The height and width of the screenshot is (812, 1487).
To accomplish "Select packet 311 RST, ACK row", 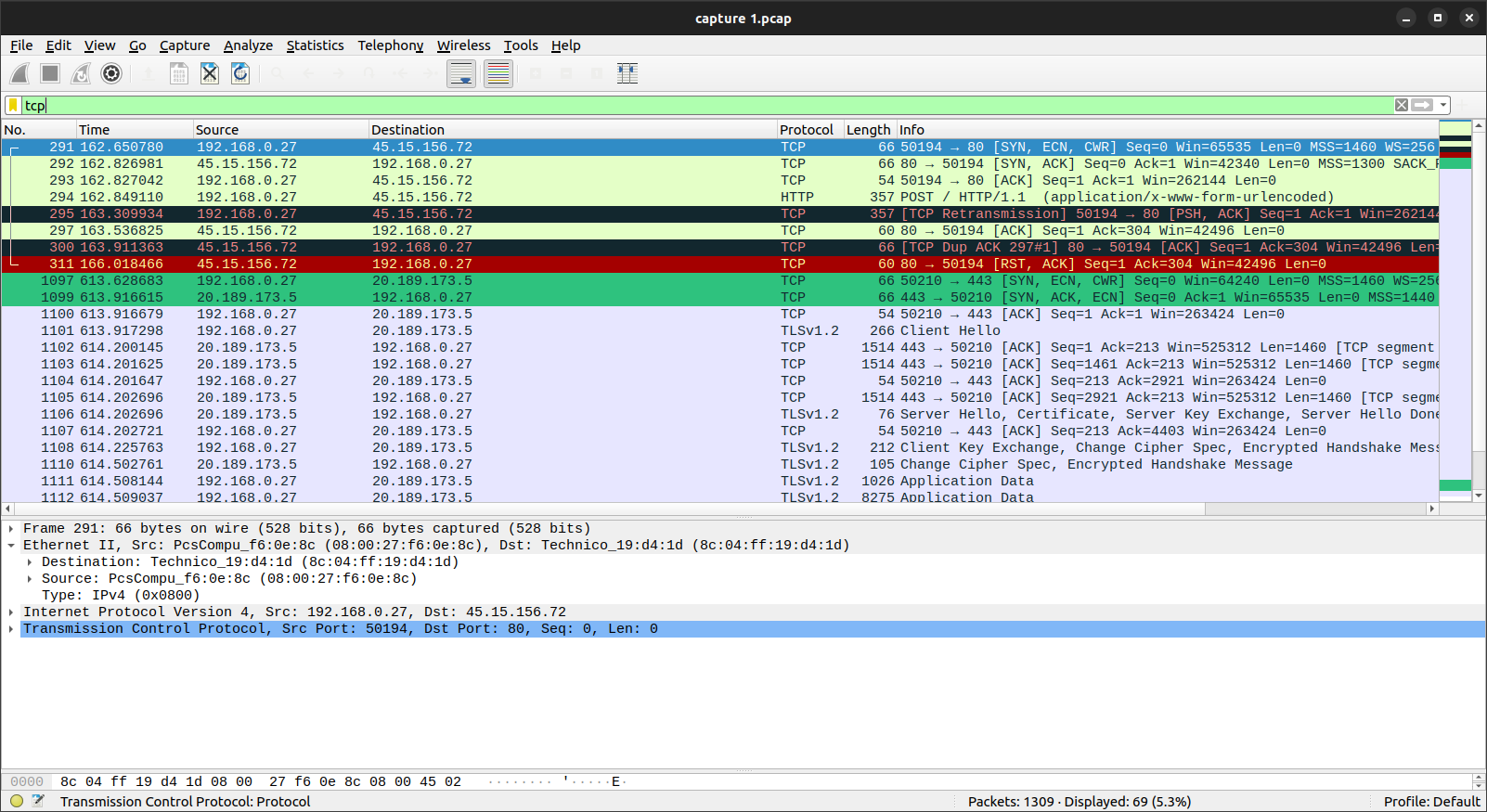I will pos(720,264).
